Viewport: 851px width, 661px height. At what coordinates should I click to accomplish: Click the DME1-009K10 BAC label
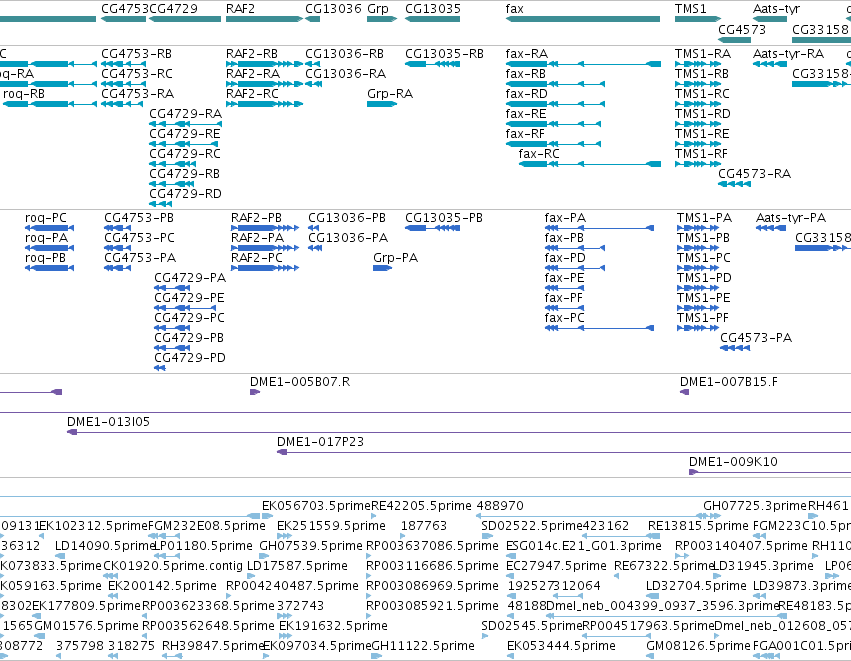[x=733, y=462]
